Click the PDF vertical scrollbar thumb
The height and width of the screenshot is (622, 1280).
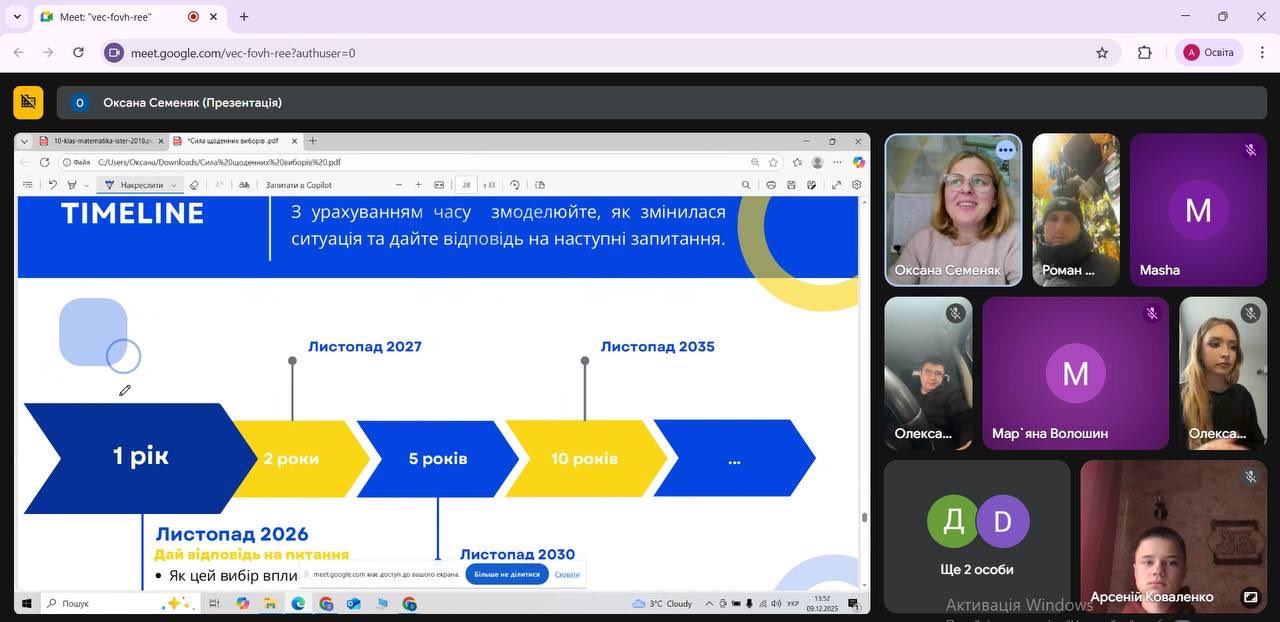pyautogui.click(x=864, y=517)
